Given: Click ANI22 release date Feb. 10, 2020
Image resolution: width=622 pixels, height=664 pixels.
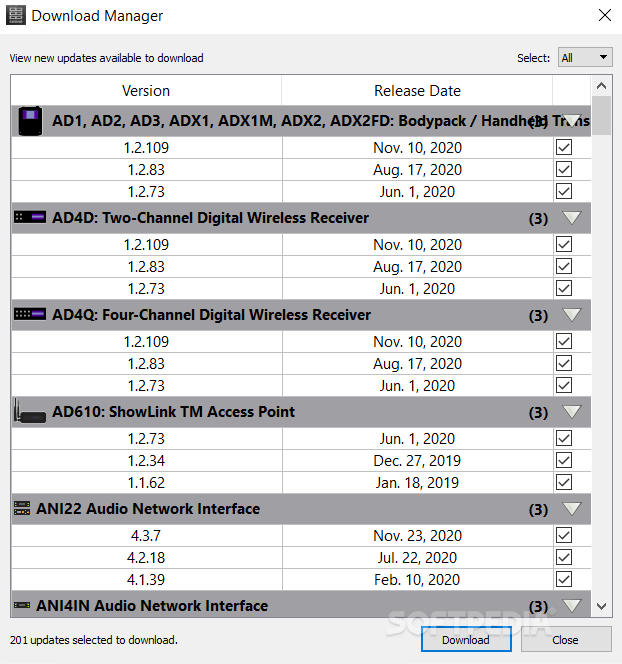Looking at the screenshot, I should (417, 579).
